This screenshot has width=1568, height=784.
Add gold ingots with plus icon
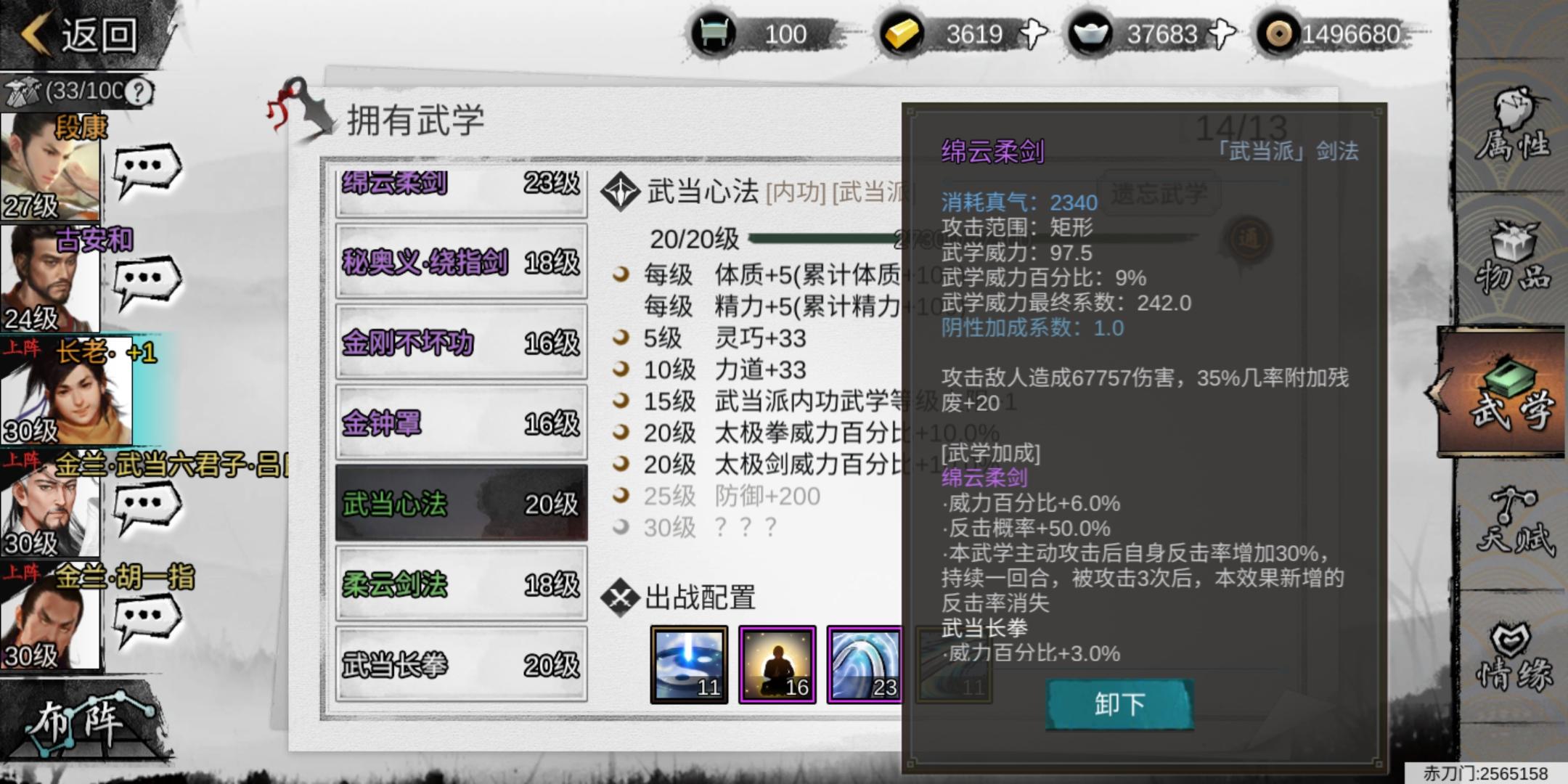click(1033, 33)
